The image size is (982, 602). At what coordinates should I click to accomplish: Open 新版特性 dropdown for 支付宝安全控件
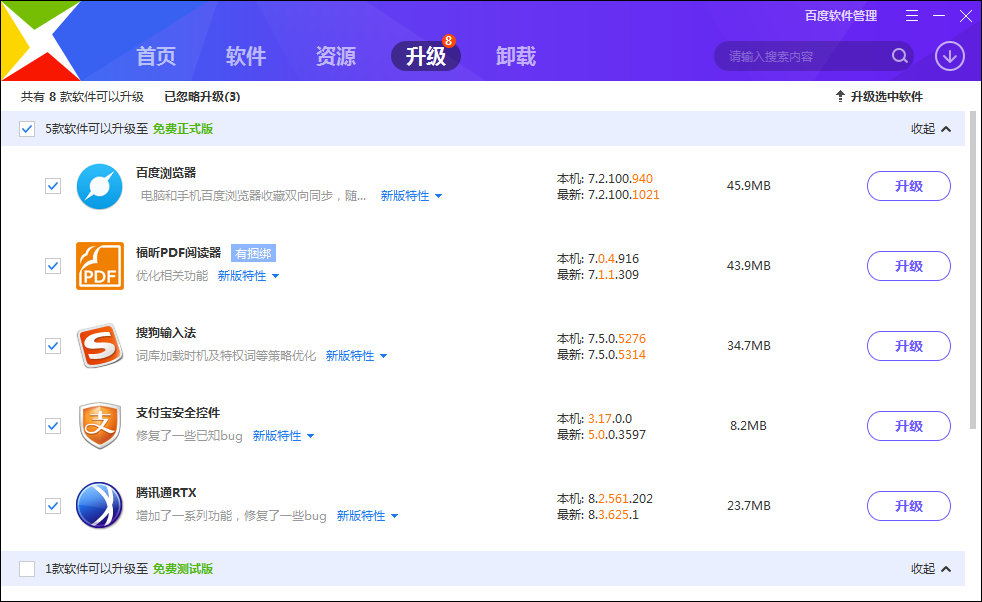pyautogui.click(x=278, y=436)
